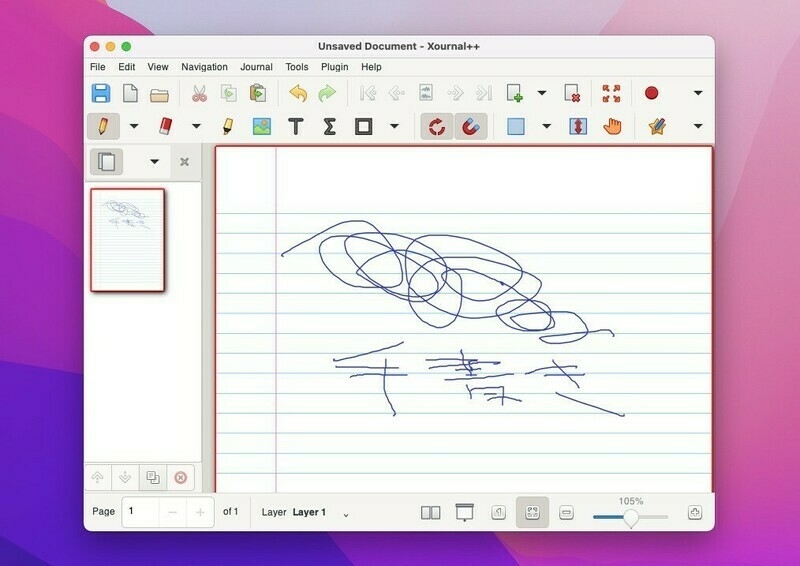
Task: Expand the Pen tool options dropdown
Action: [x=133, y=126]
